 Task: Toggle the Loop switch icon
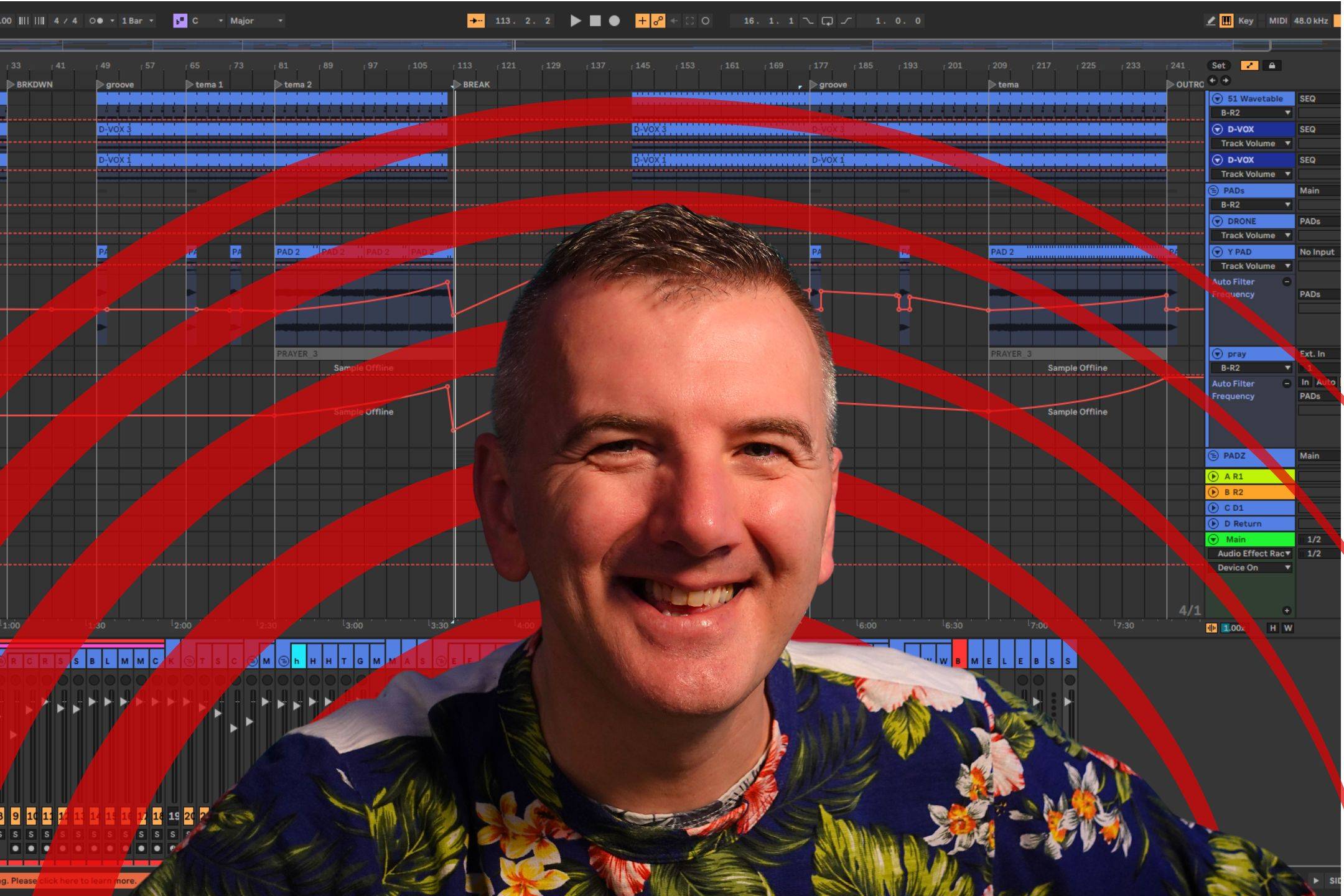point(827,21)
